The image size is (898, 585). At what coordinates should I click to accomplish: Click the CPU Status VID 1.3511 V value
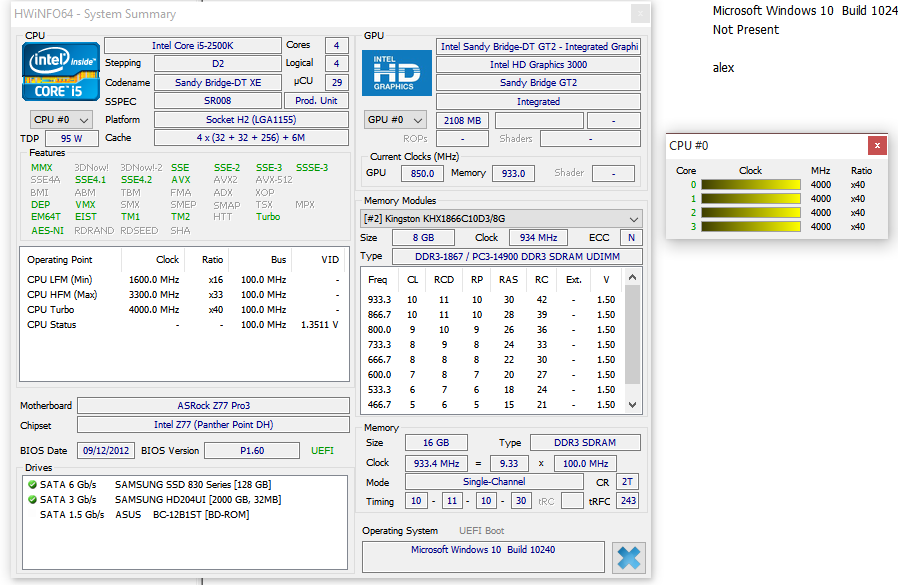tap(320, 325)
